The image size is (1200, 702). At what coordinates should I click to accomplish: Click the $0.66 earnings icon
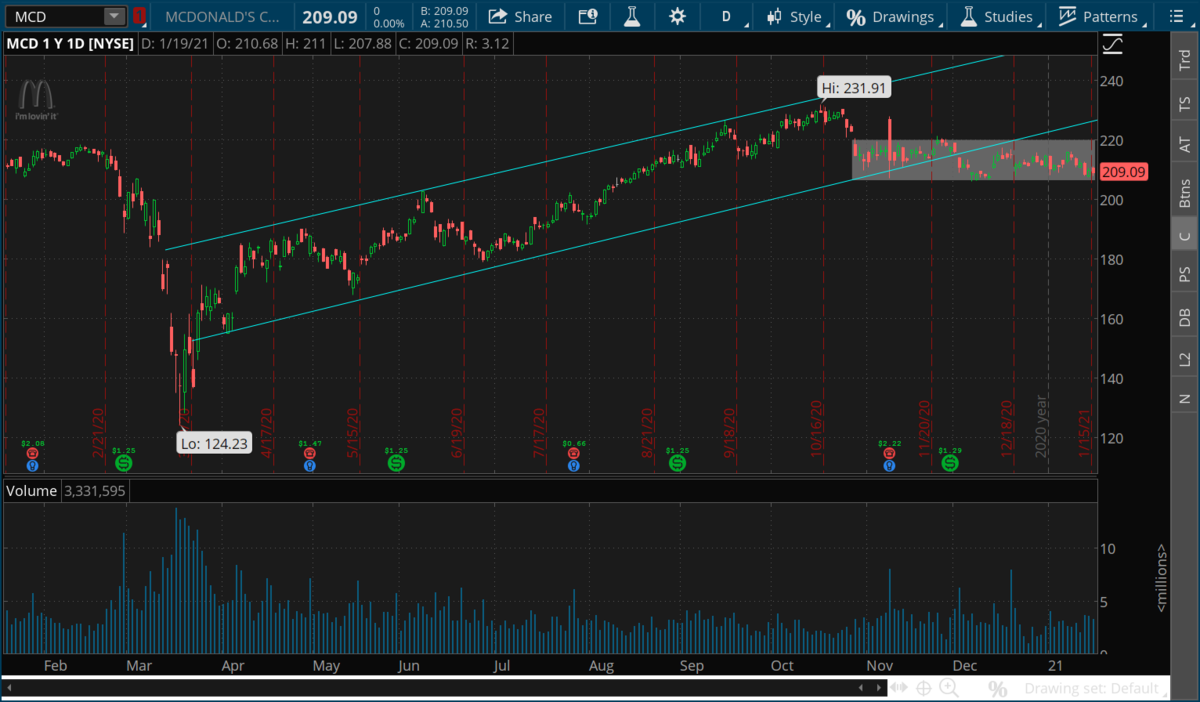click(x=573, y=456)
